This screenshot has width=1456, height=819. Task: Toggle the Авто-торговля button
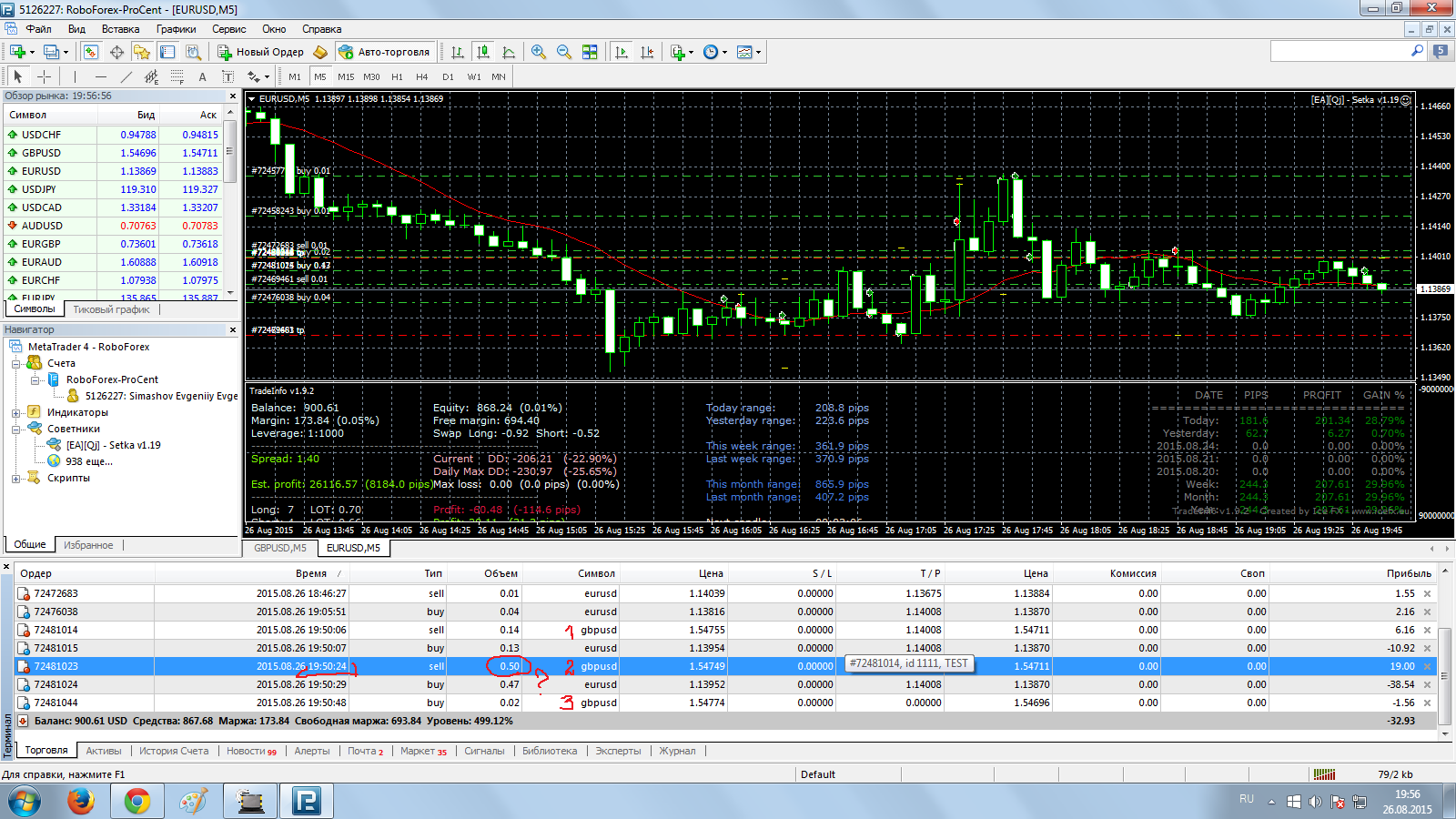(383, 52)
